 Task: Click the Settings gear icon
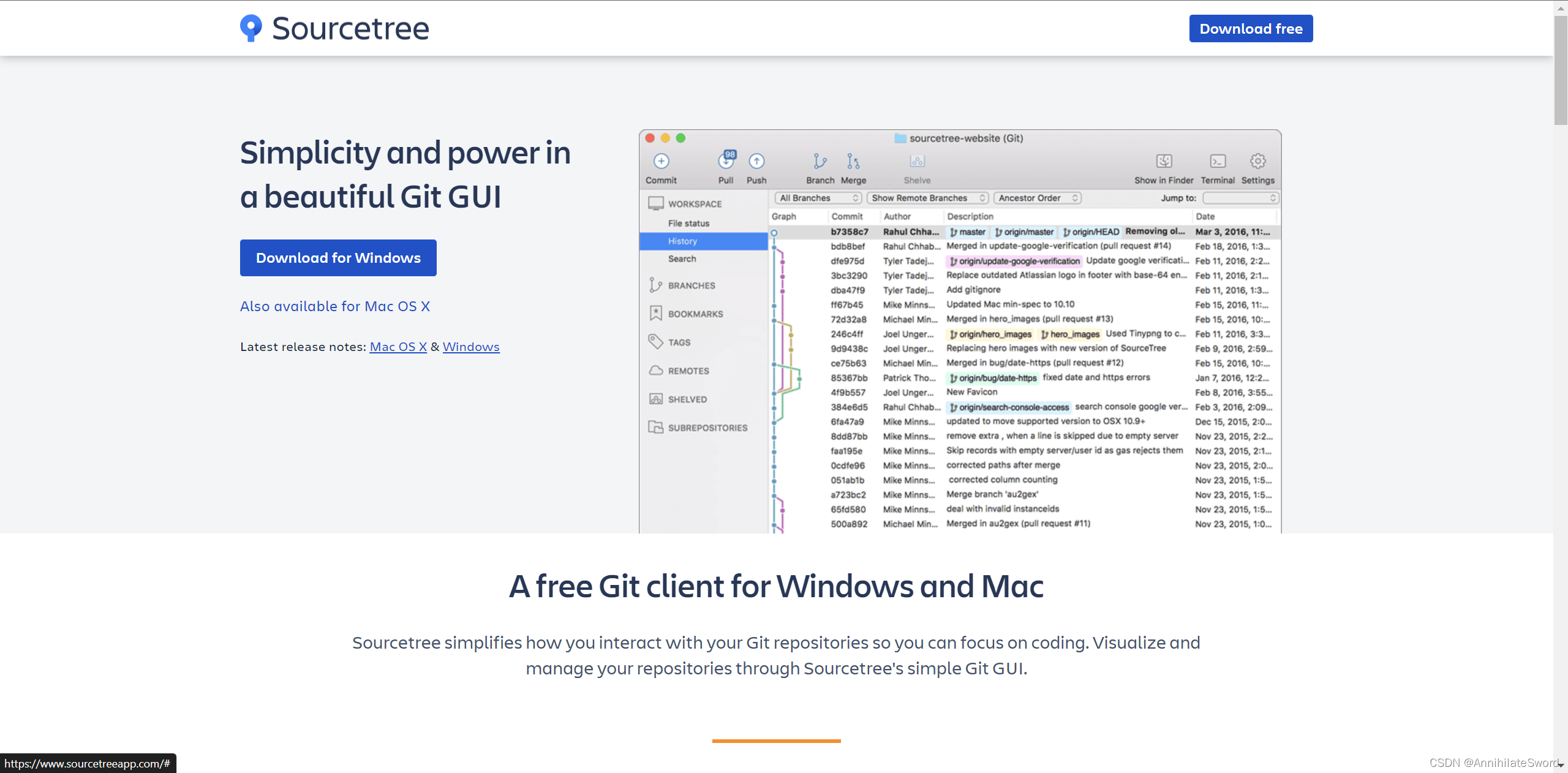pyautogui.click(x=1257, y=161)
